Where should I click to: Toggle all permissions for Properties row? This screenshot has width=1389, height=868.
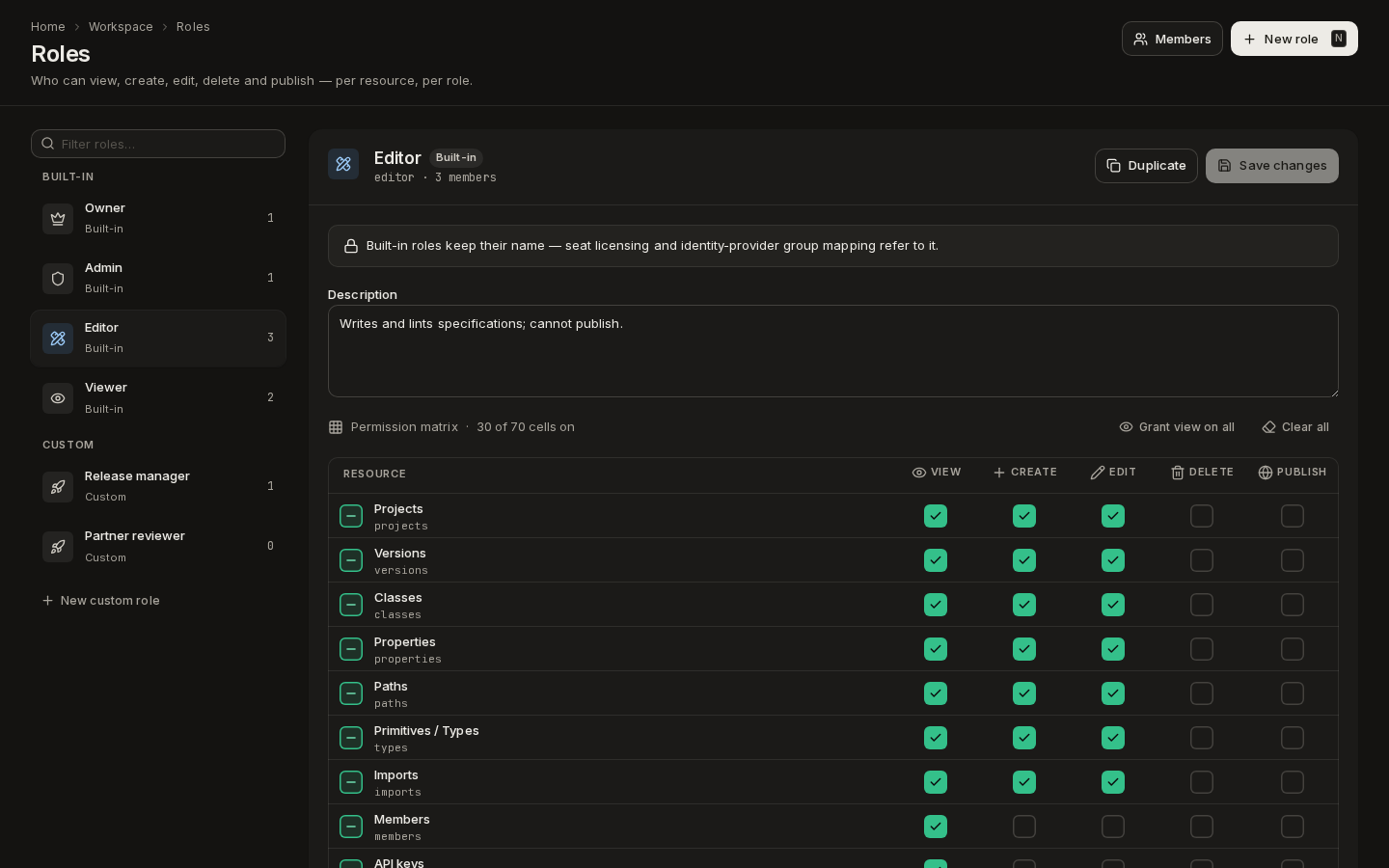pyautogui.click(x=351, y=649)
